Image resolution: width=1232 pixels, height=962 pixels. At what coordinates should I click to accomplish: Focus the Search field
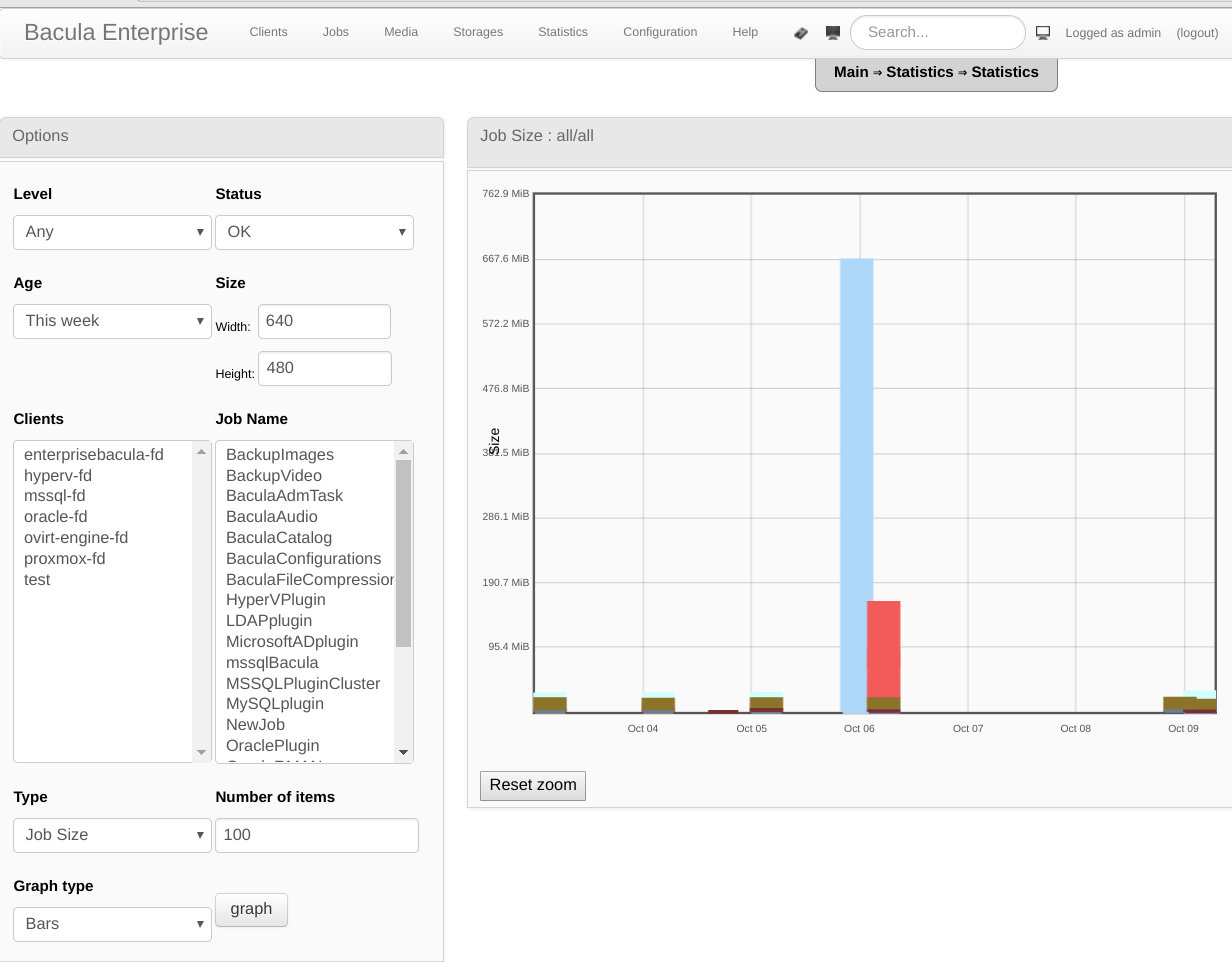938,32
